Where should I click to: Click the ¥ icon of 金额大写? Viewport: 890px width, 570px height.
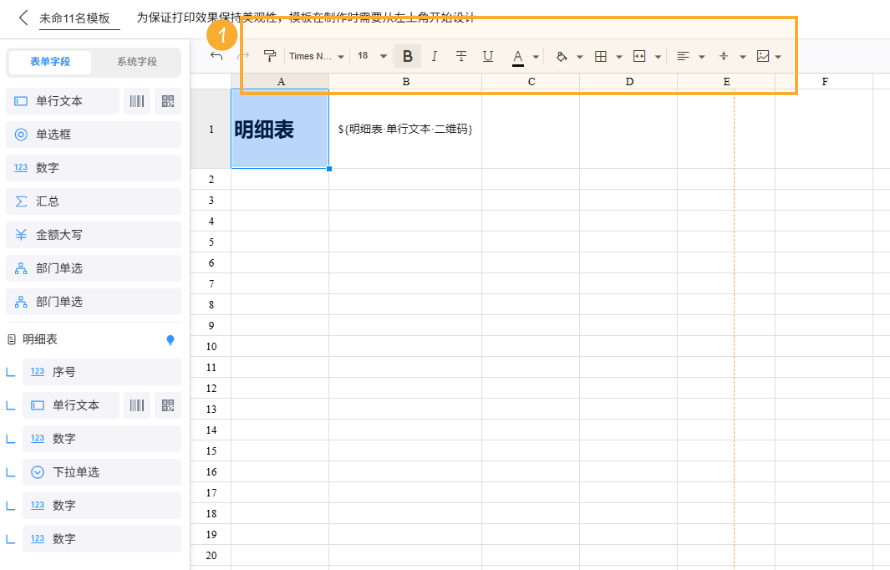click(21, 235)
